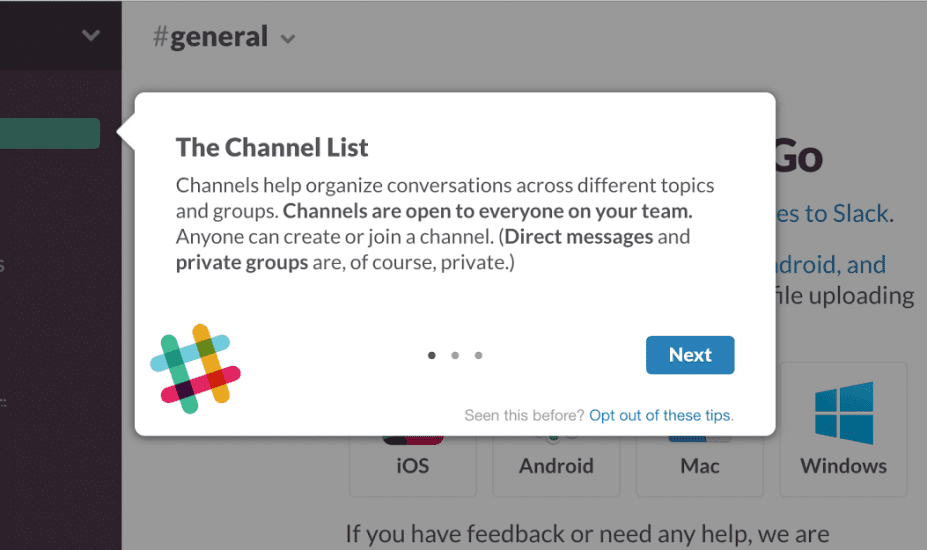Click the #general channel title
The width and height of the screenshot is (927, 550).
(x=210, y=37)
